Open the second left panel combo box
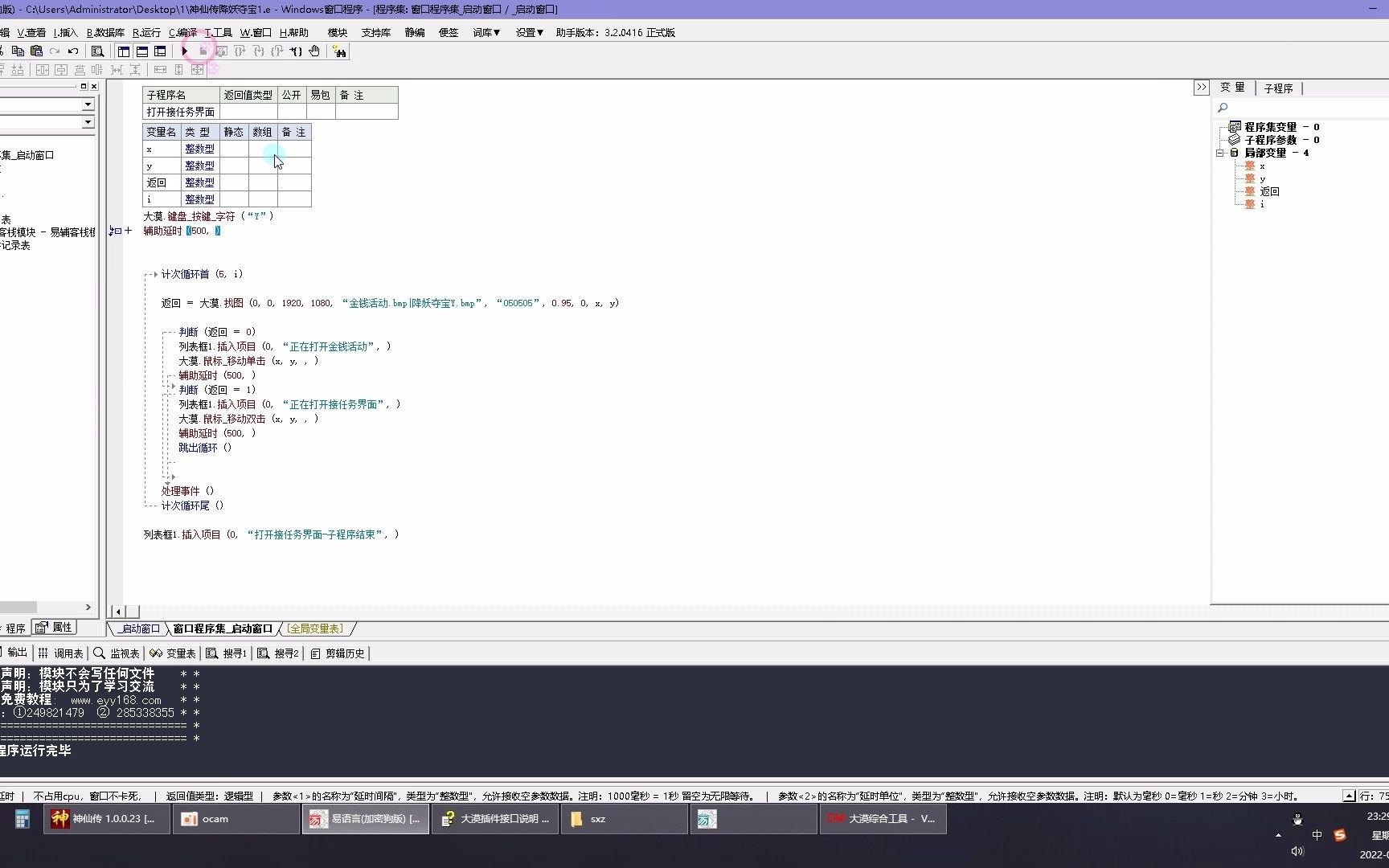This screenshot has height=868, width=1389. pos(88,123)
